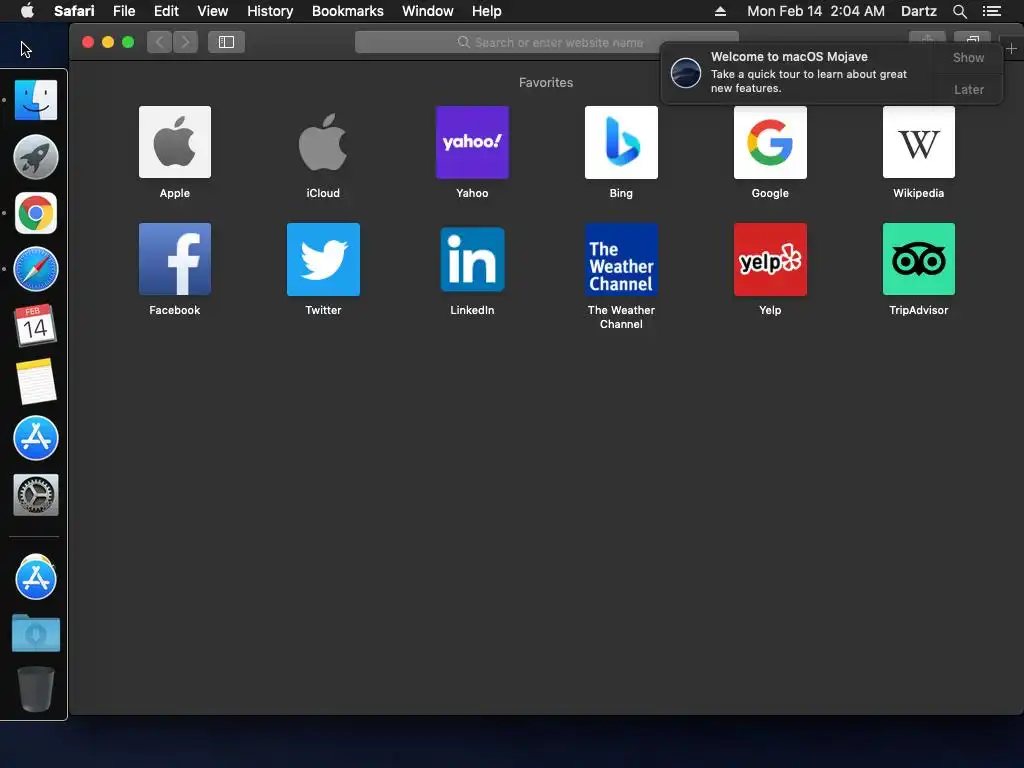Open the iCloud favorite
This screenshot has height=768, width=1024.
pos(323,142)
